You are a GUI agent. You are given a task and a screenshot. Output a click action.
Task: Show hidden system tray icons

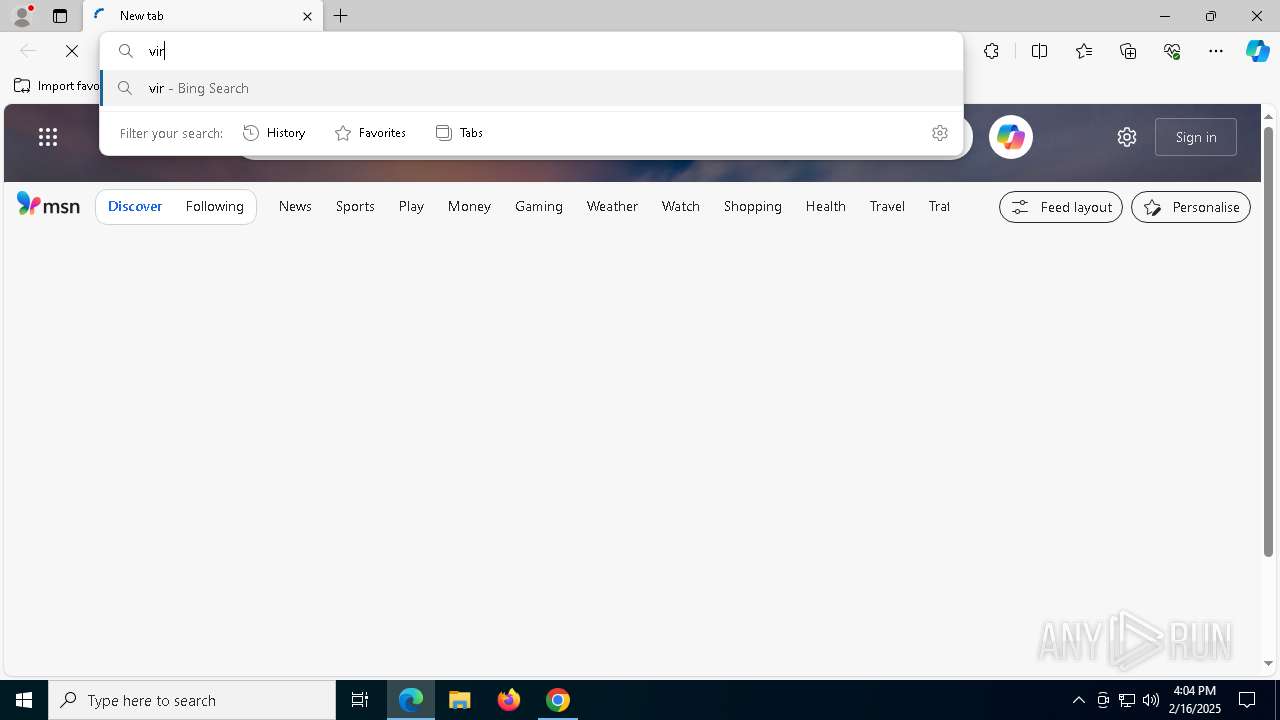[1078, 700]
